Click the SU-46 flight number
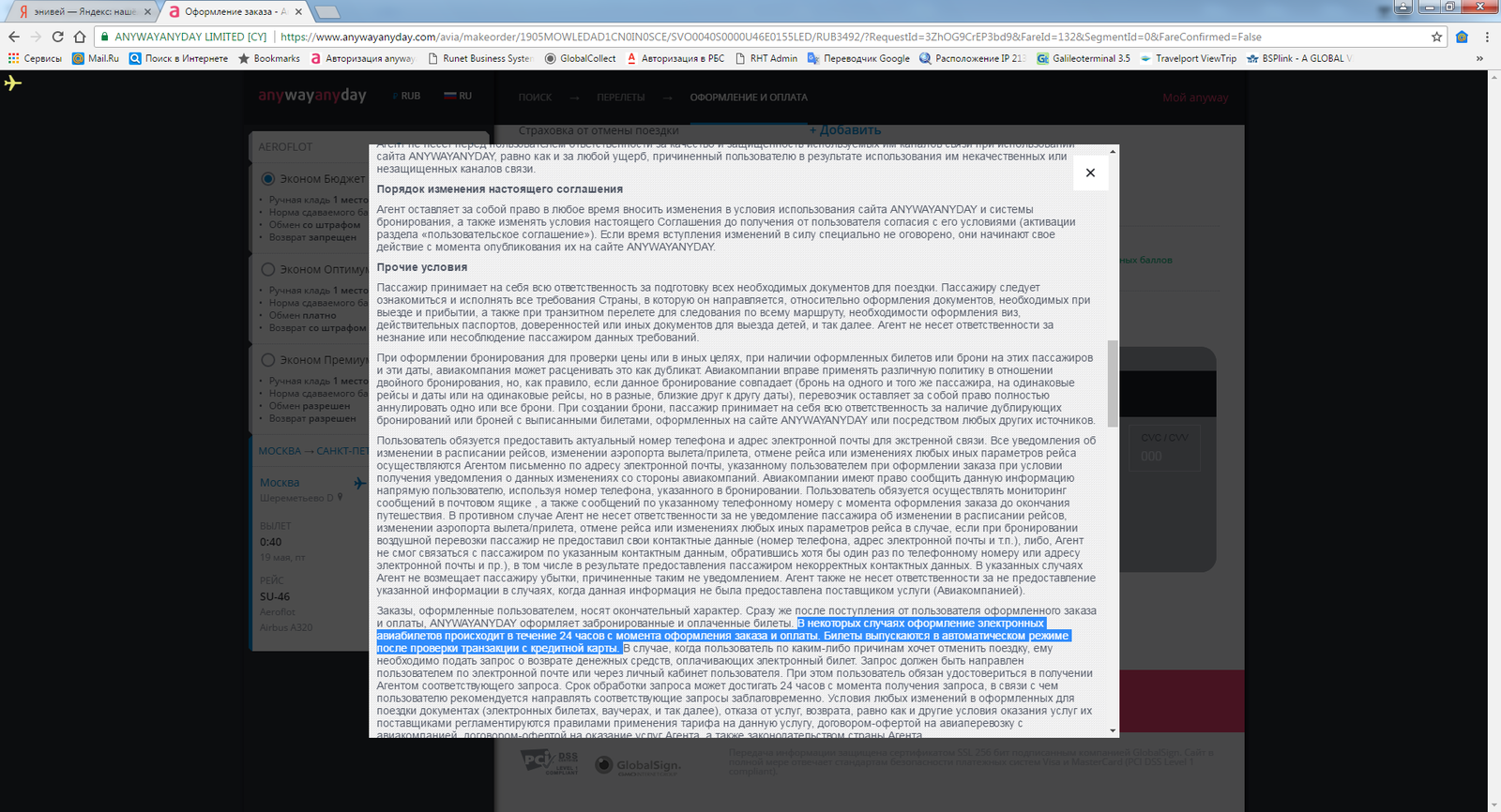 [275, 596]
